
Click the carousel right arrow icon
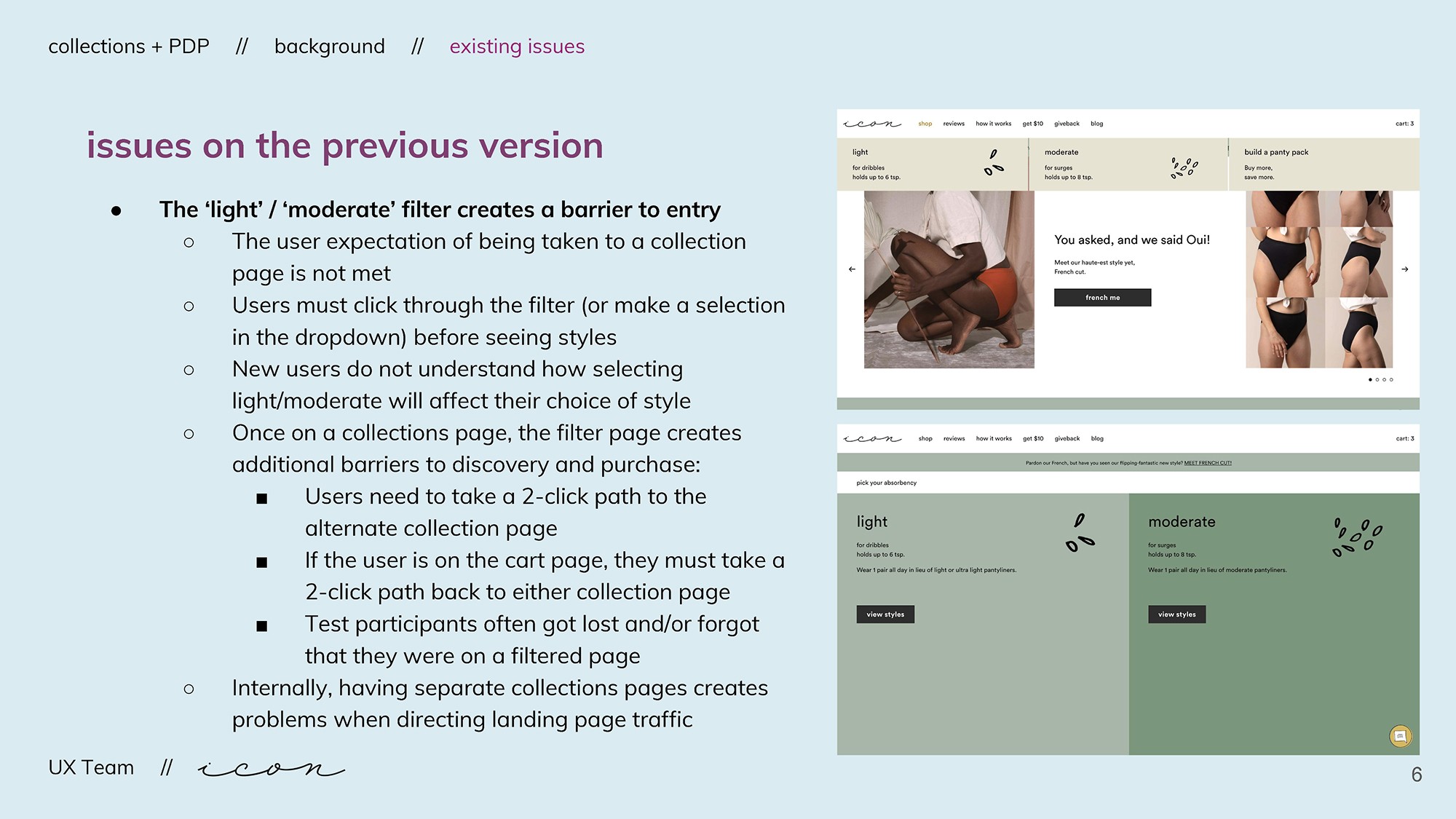pyautogui.click(x=1404, y=269)
